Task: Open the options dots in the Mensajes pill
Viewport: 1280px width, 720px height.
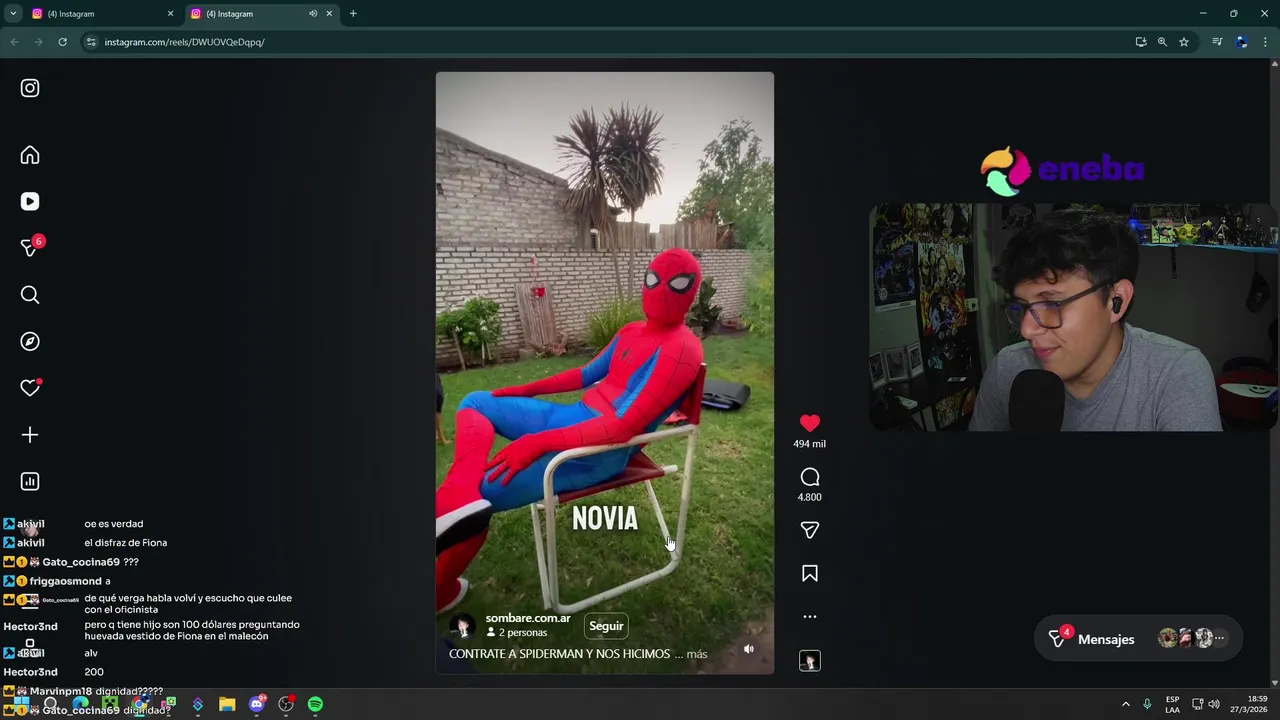Action: (1219, 638)
